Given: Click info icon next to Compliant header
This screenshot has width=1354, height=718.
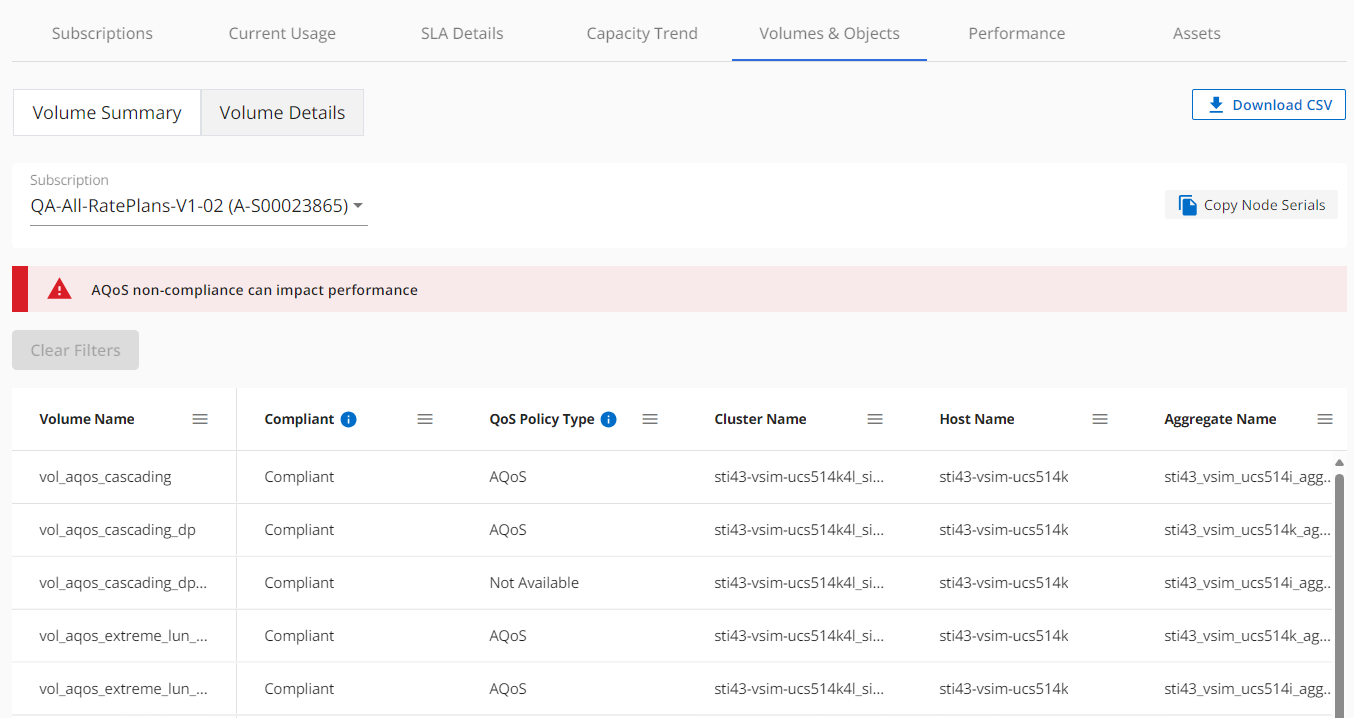Looking at the screenshot, I should click(348, 419).
